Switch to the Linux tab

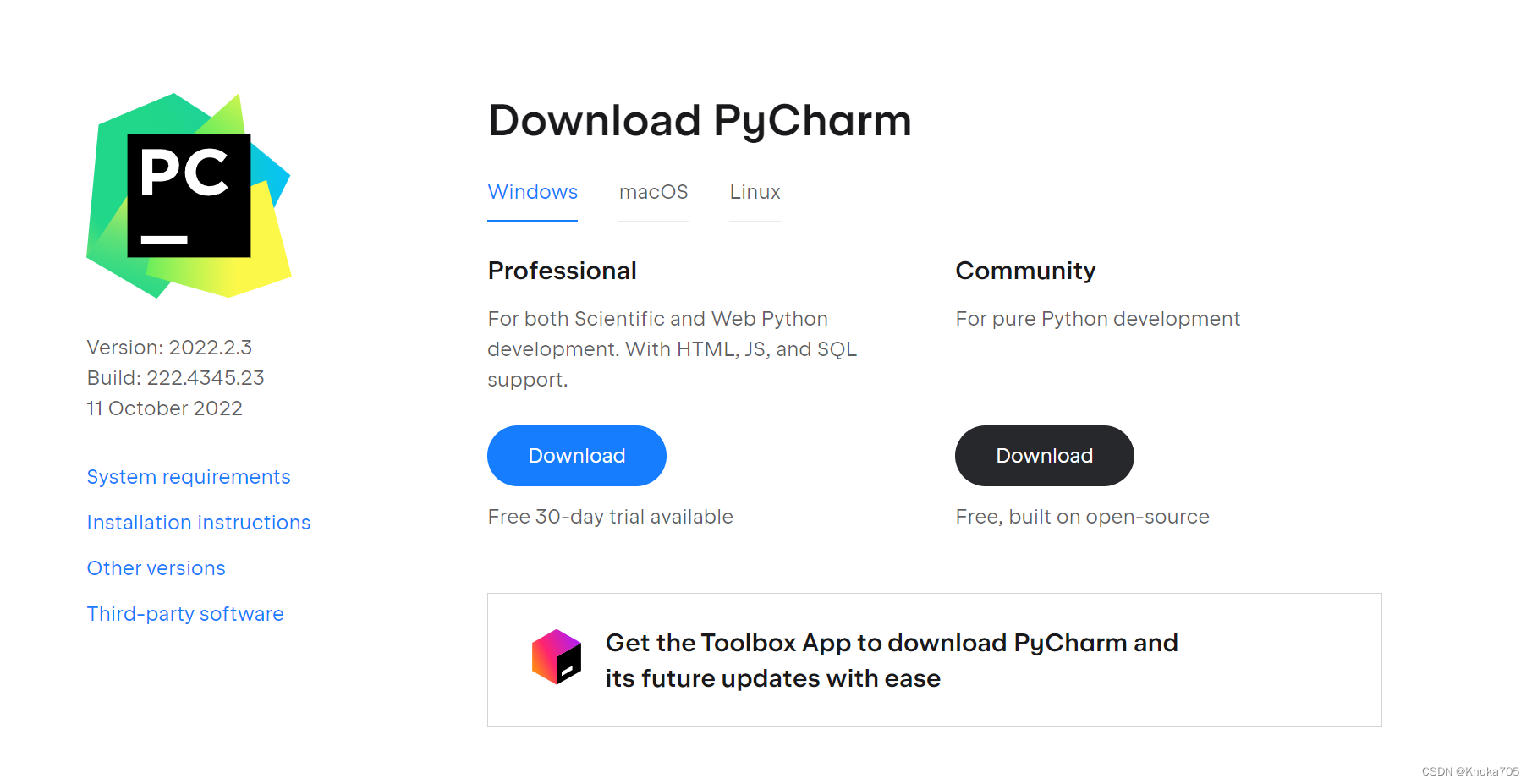pos(754,192)
